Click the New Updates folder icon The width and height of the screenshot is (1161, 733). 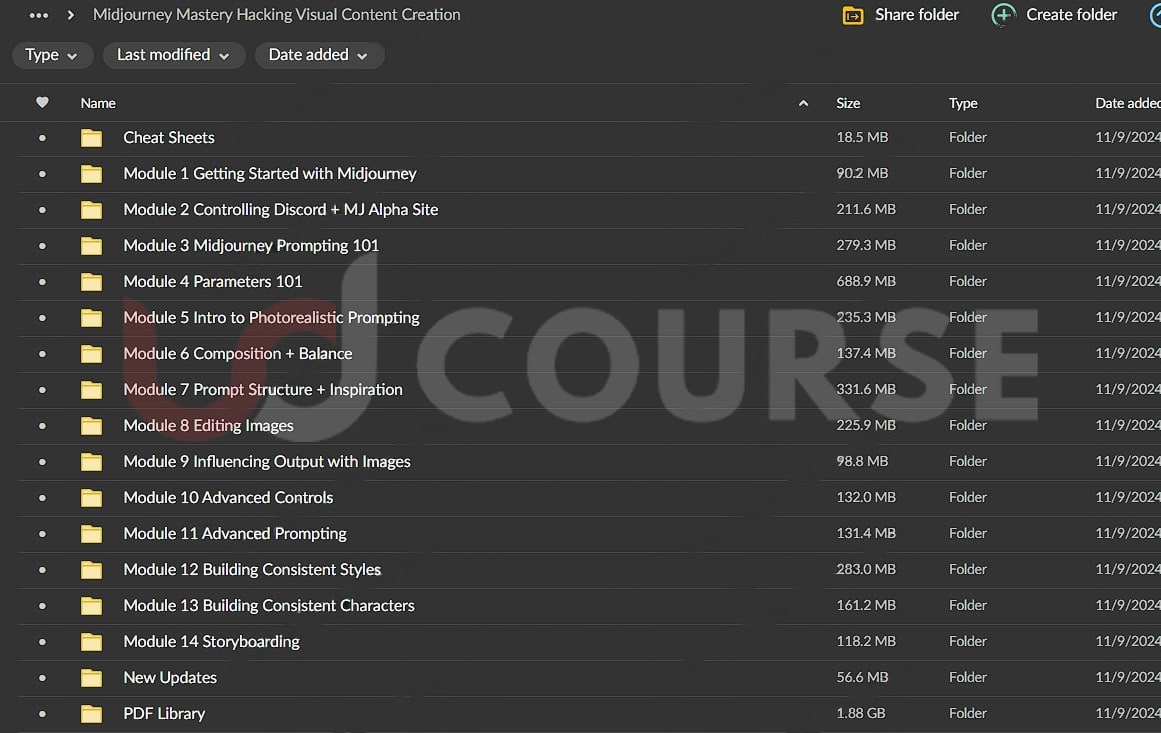[92, 678]
